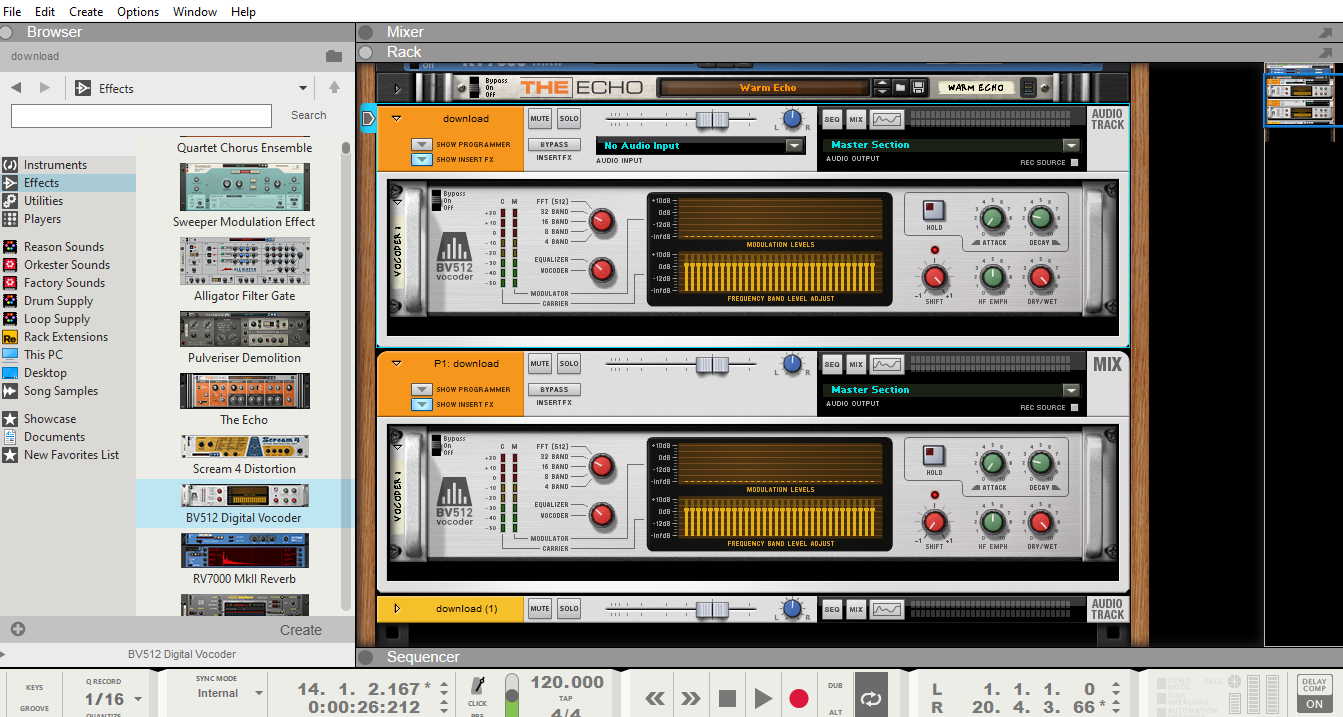This screenshot has height=717, width=1343.
Task: Open the Create menu
Action: tap(86, 11)
